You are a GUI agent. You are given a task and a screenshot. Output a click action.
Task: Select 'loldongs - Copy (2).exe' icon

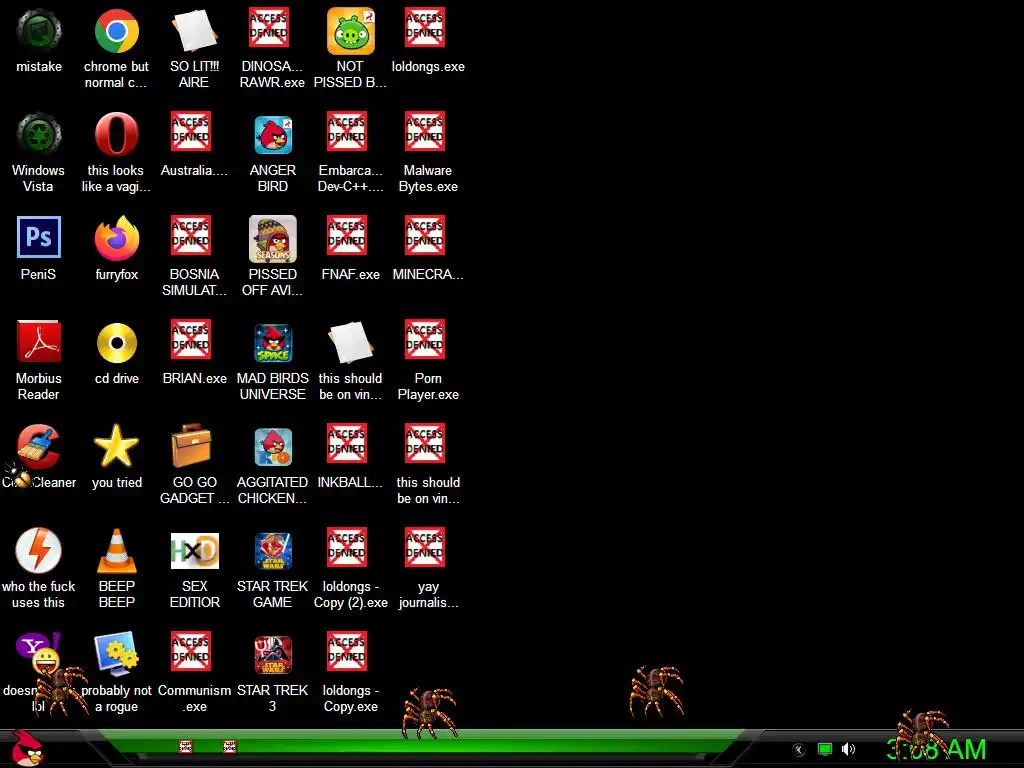tap(347, 547)
